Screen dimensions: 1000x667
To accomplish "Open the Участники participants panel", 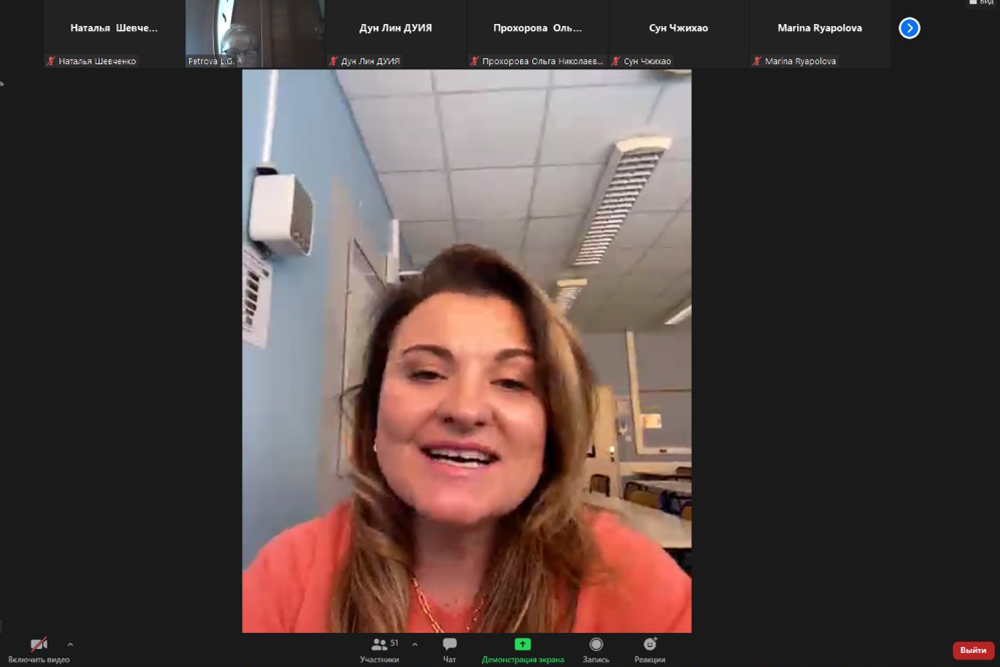I will pos(380,648).
